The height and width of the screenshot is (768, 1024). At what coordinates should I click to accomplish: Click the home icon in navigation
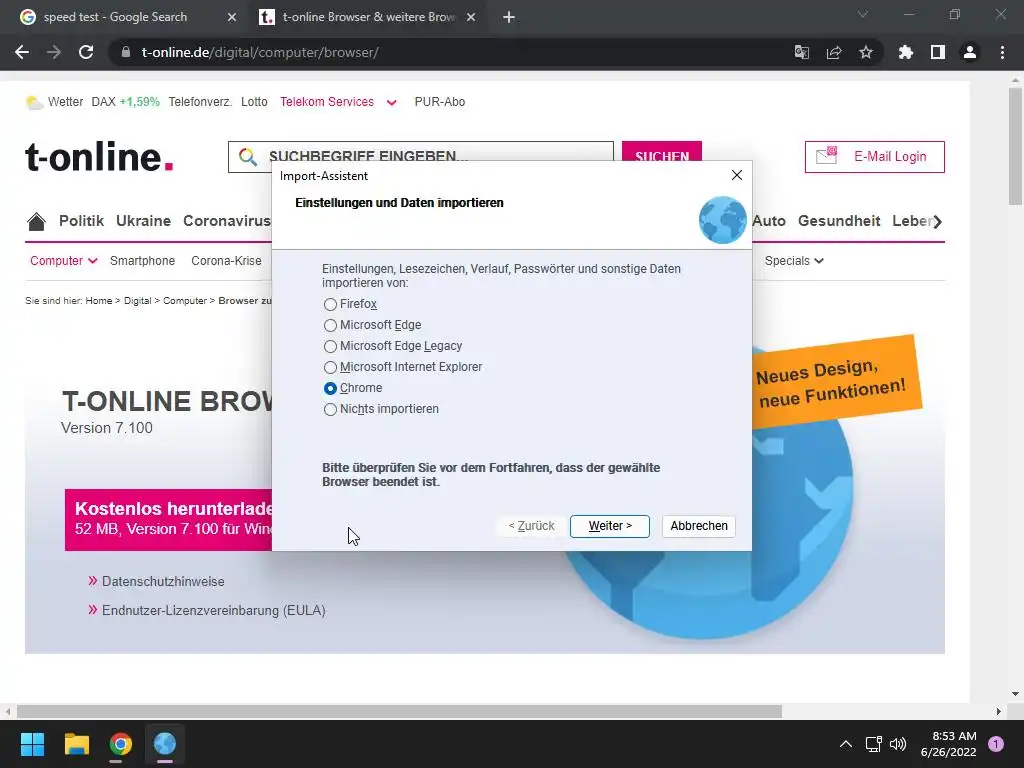pyautogui.click(x=37, y=221)
